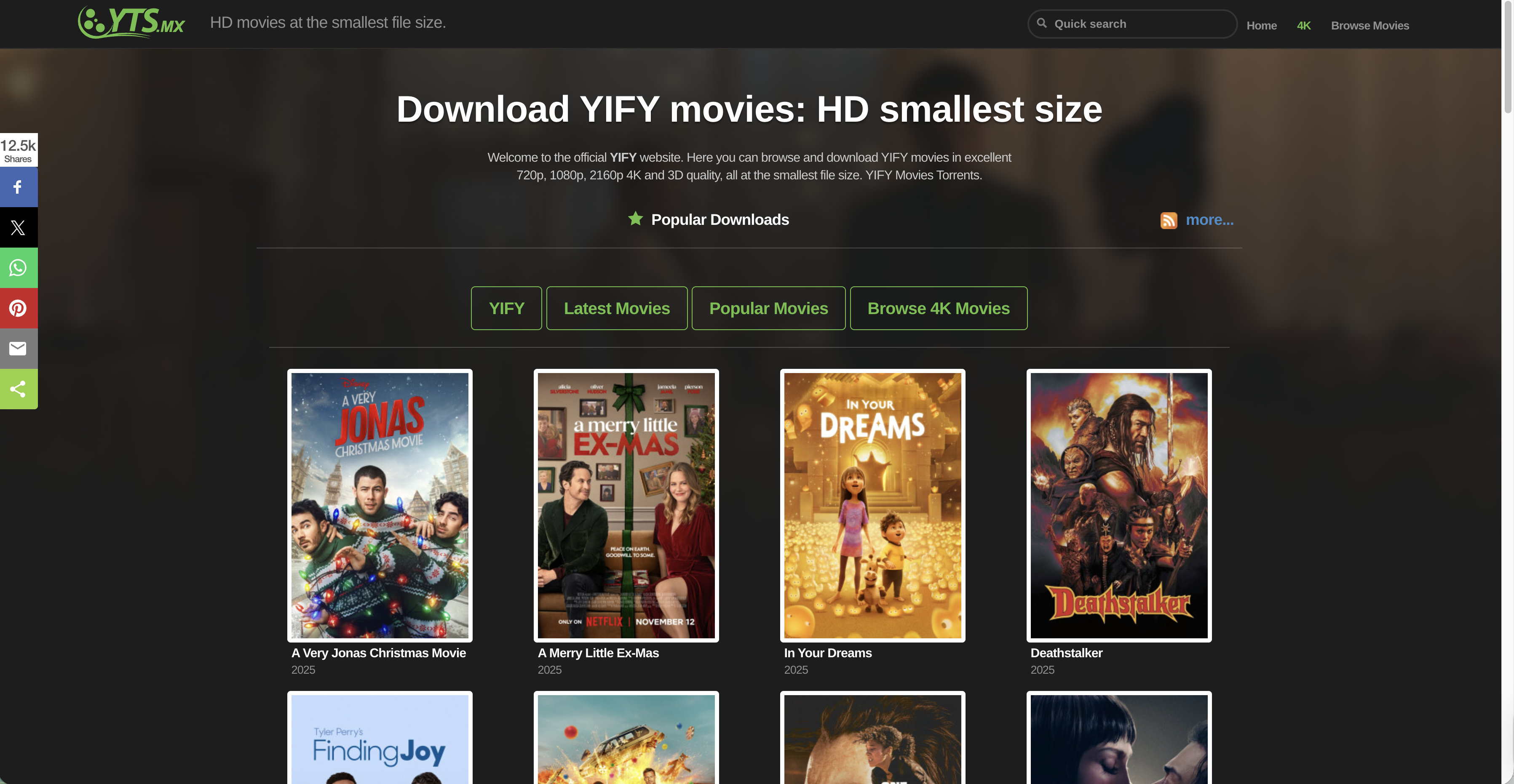Open the dark kissing couple poster
1514x784 pixels.
[x=1118, y=738]
